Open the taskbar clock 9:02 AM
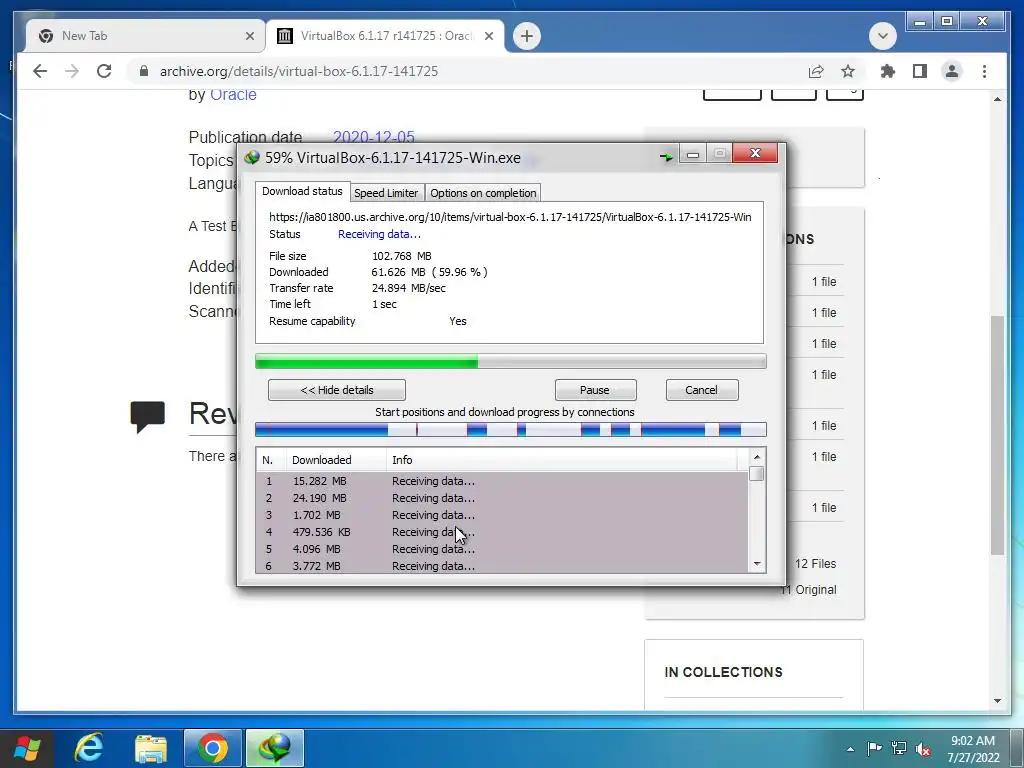 (x=973, y=749)
